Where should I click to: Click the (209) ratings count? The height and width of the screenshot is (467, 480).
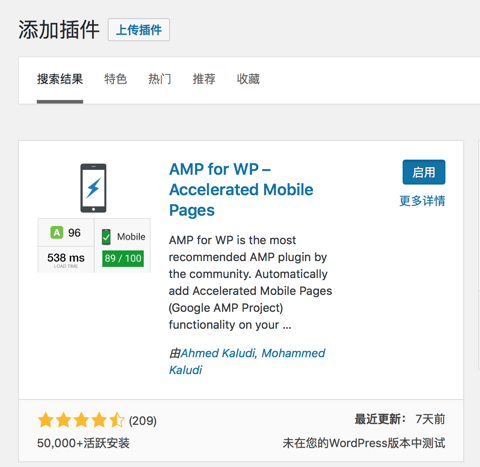tap(143, 421)
